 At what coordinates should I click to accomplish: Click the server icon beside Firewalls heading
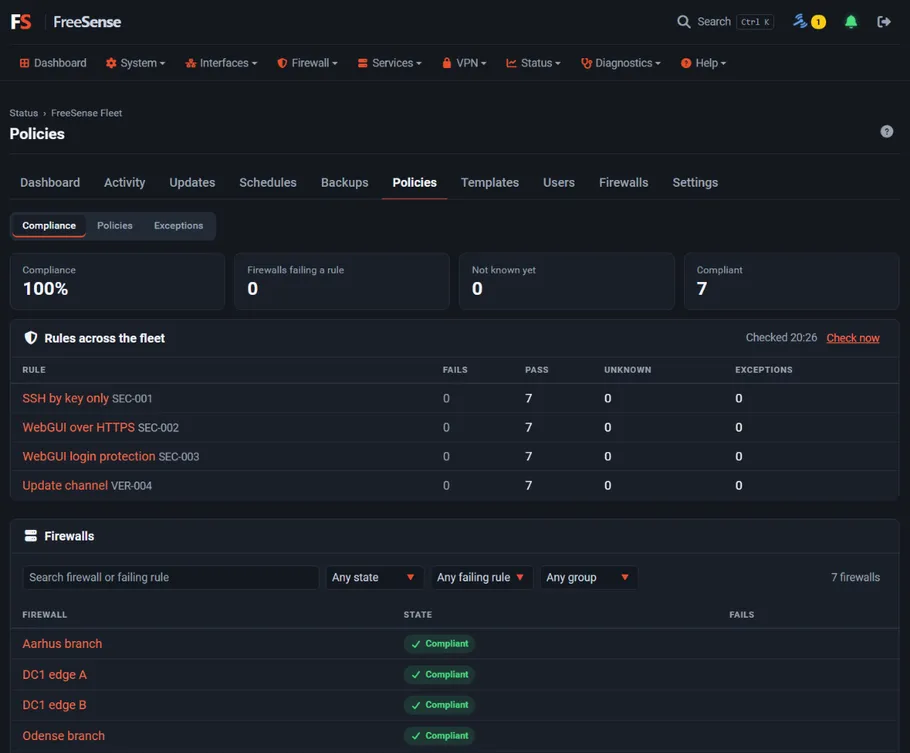(31, 536)
